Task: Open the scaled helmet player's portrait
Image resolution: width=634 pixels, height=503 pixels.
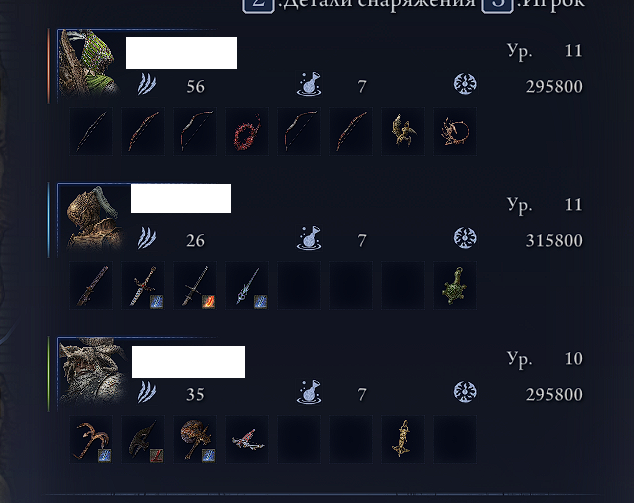Action: [94, 218]
